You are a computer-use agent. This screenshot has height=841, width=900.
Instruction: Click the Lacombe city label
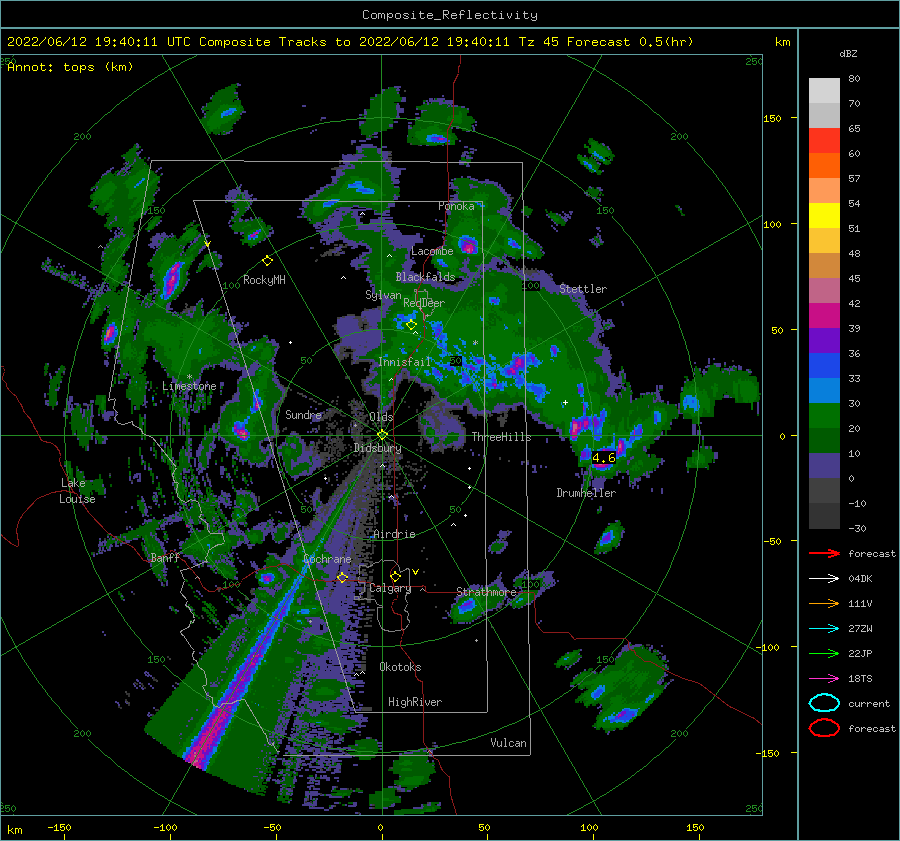click(432, 251)
